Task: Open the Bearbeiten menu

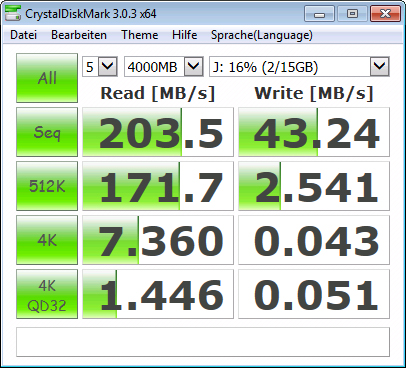Action: pos(79,35)
